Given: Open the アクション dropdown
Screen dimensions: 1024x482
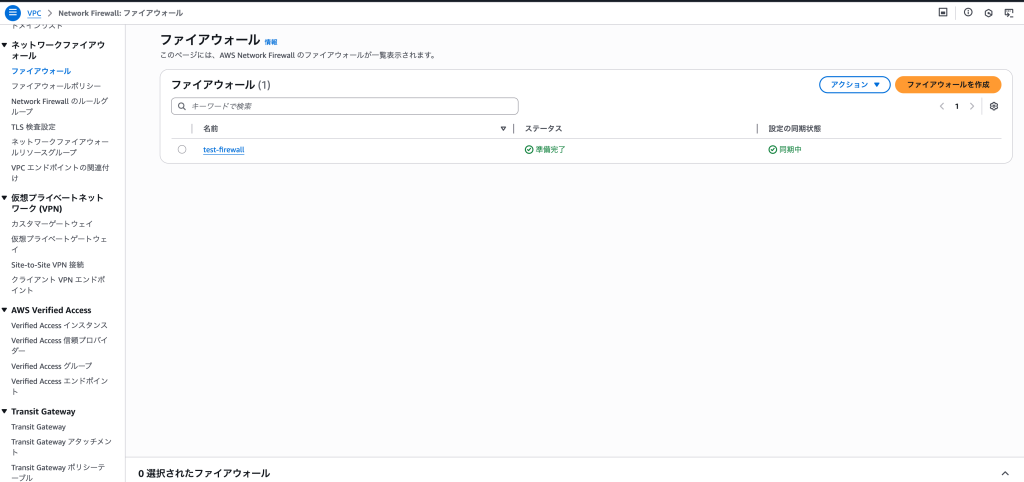Looking at the screenshot, I should pyautogui.click(x=854, y=84).
